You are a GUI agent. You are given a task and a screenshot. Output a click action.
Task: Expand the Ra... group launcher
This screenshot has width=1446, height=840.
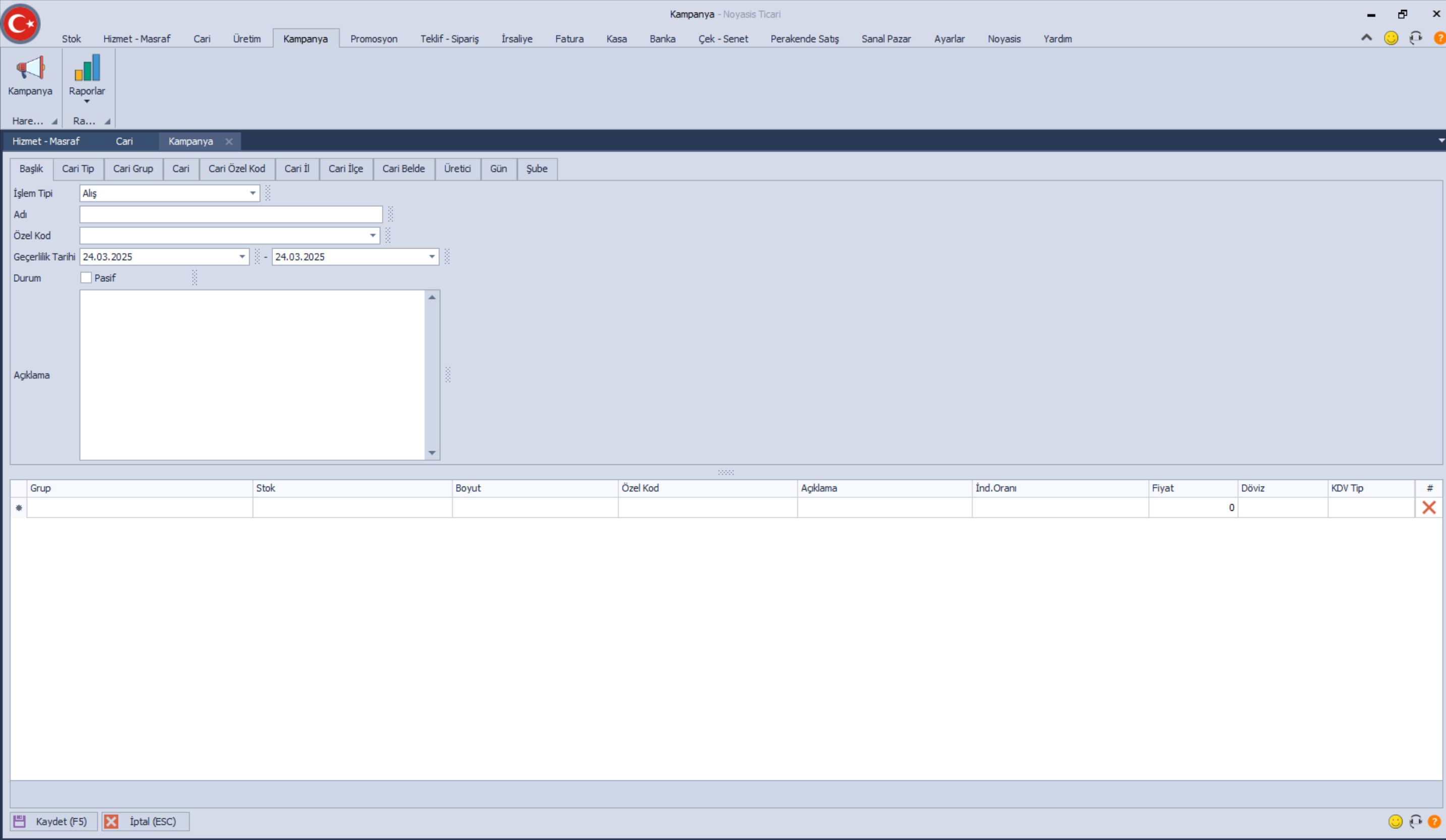coord(107,121)
